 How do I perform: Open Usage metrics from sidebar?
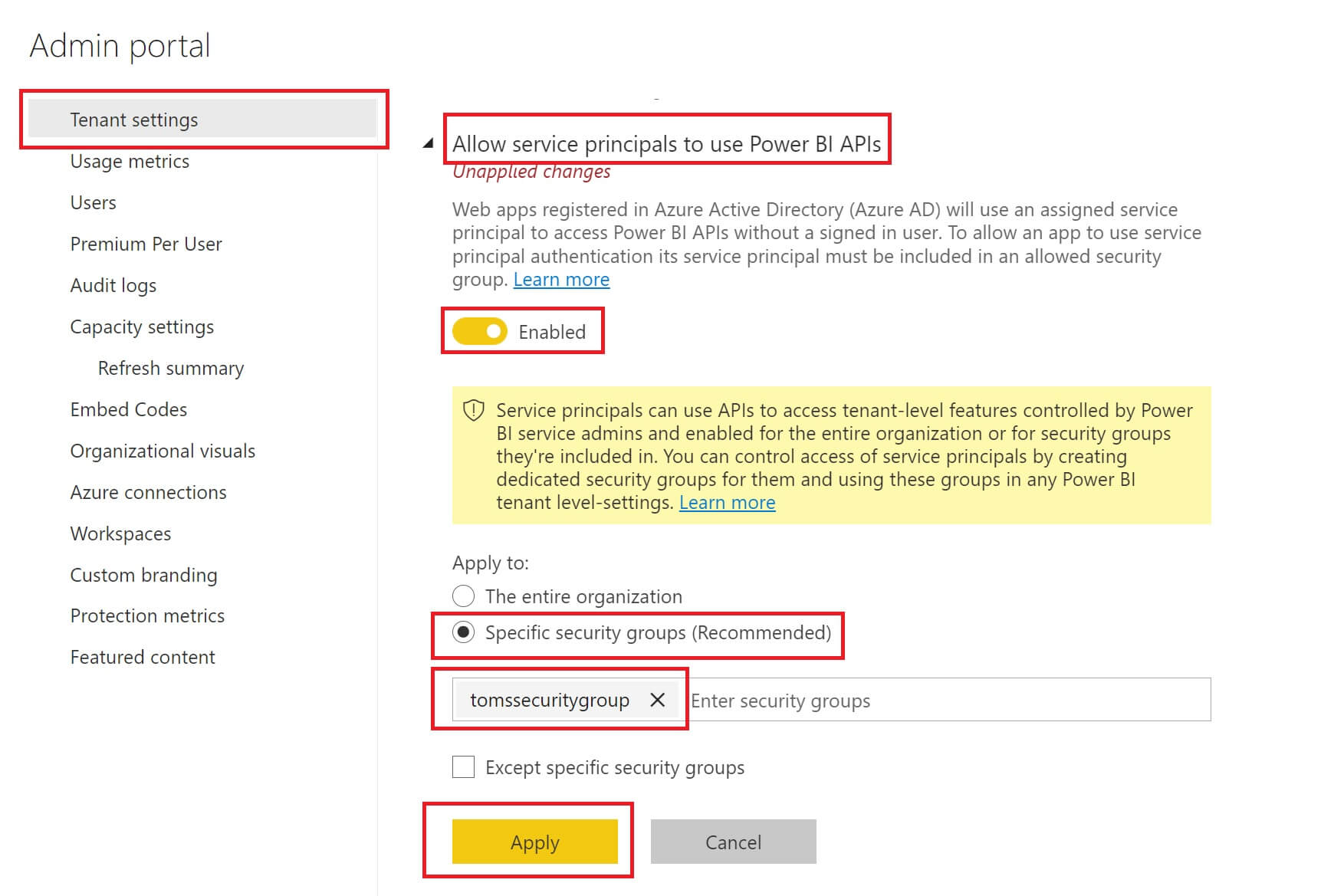(130, 161)
